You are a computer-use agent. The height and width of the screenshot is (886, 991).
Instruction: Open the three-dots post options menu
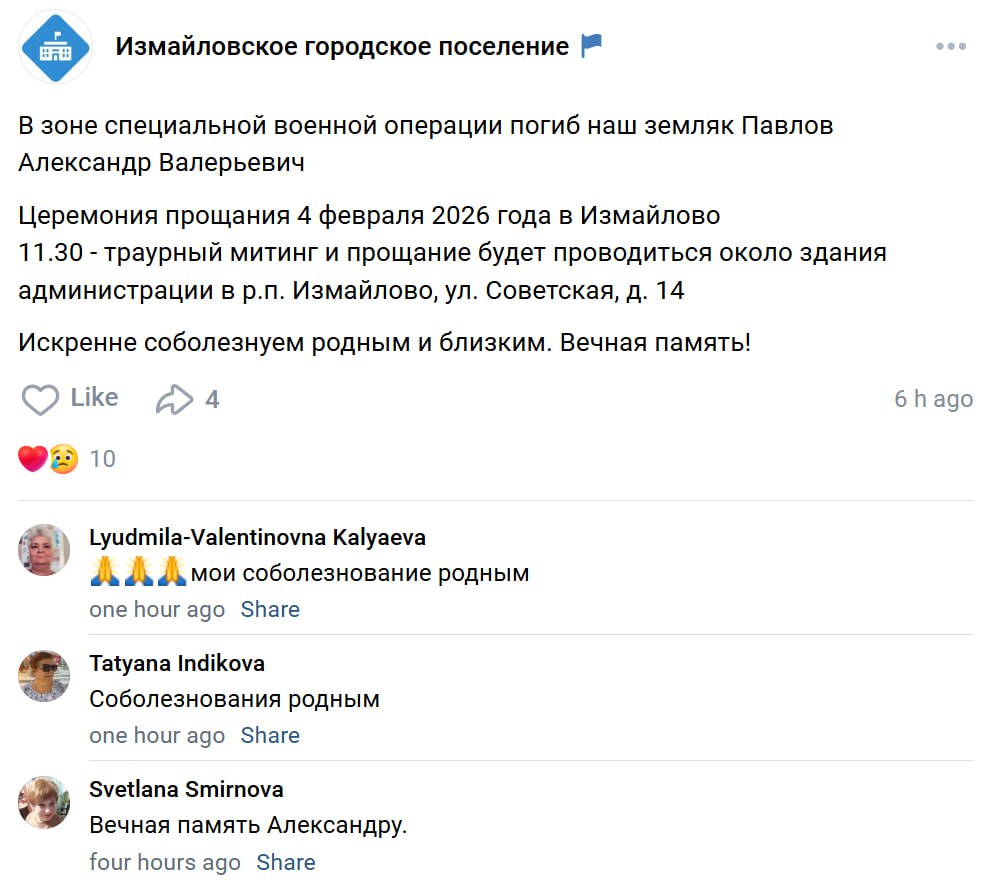pyautogui.click(x=951, y=47)
